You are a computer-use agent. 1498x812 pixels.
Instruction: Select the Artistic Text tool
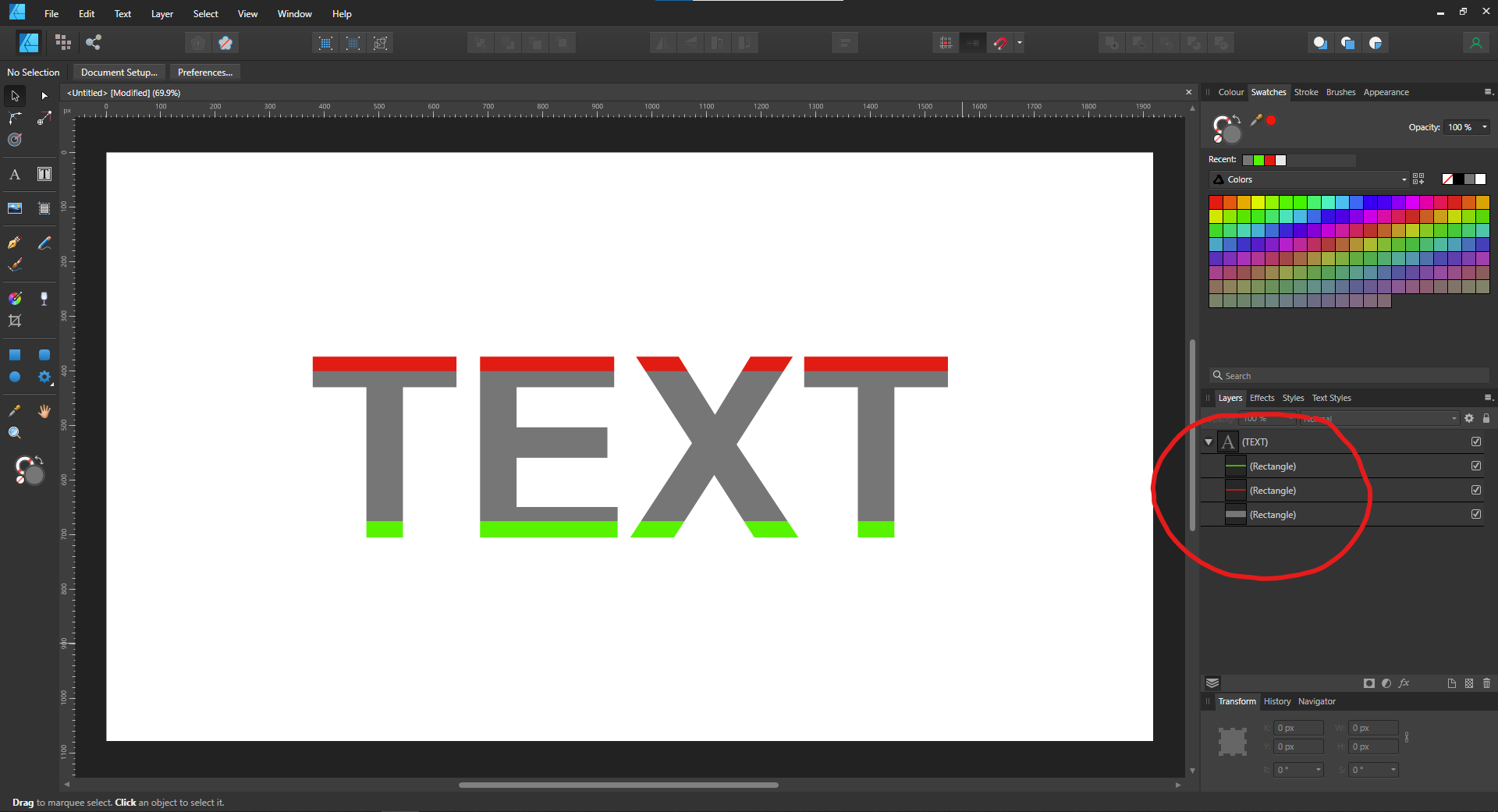click(14, 175)
